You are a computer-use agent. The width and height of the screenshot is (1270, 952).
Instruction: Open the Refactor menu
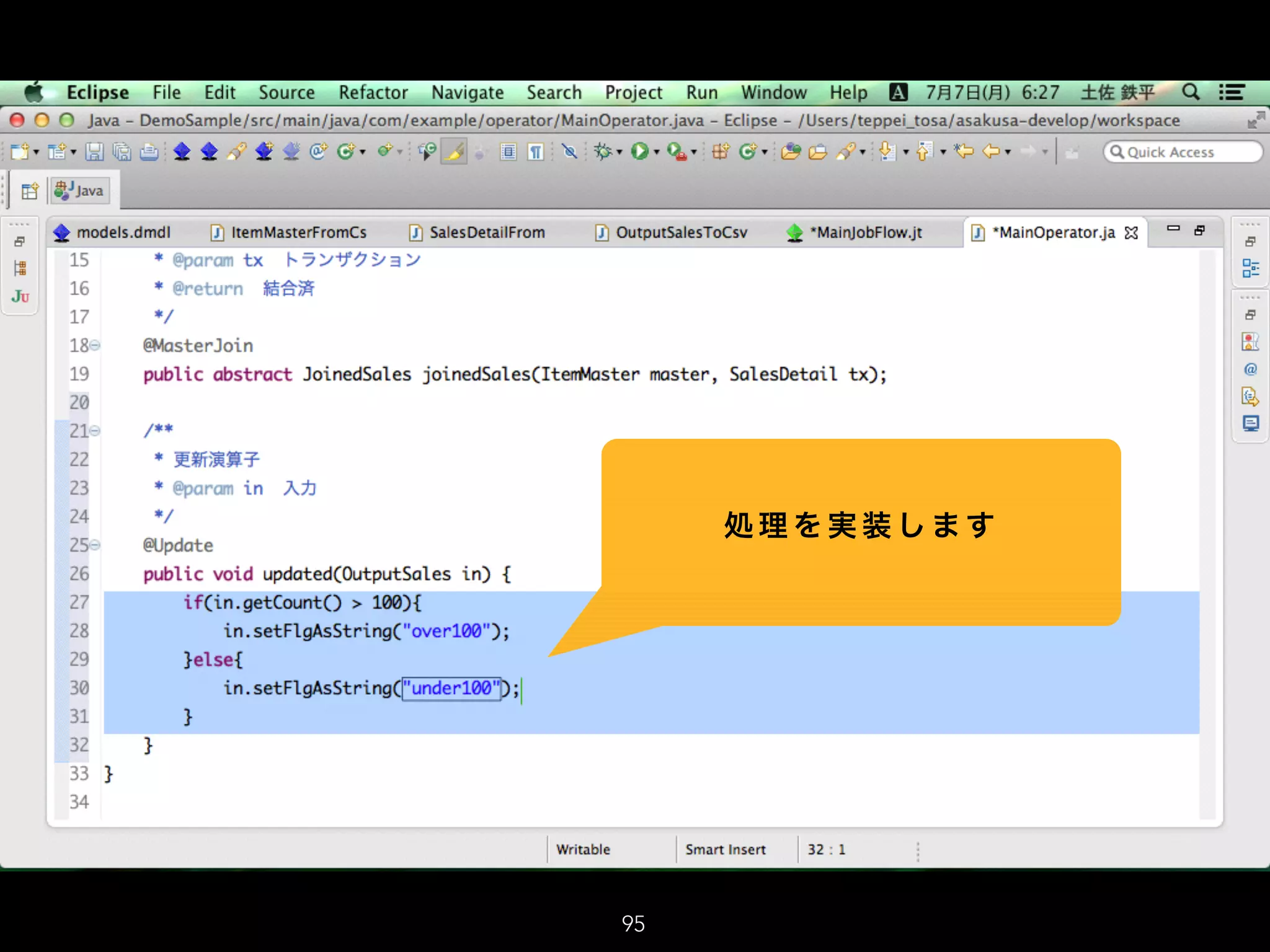pos(373,93)
